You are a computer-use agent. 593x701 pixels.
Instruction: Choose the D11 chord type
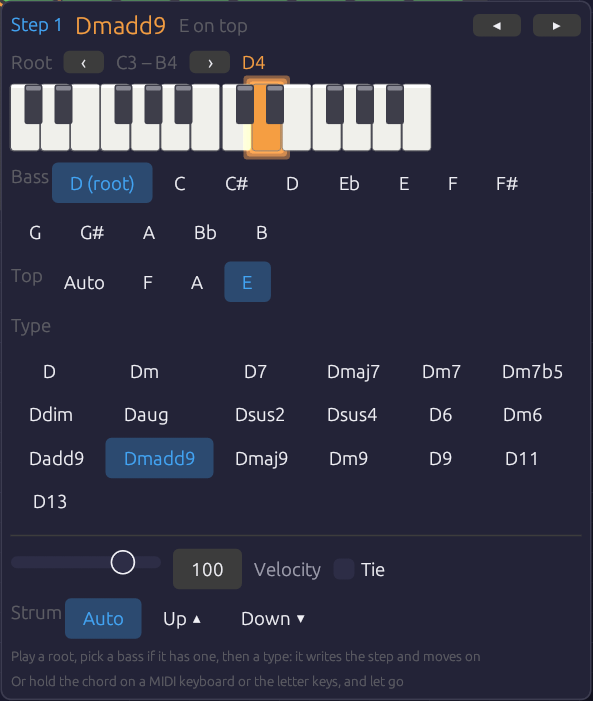[x=521, y=458]
